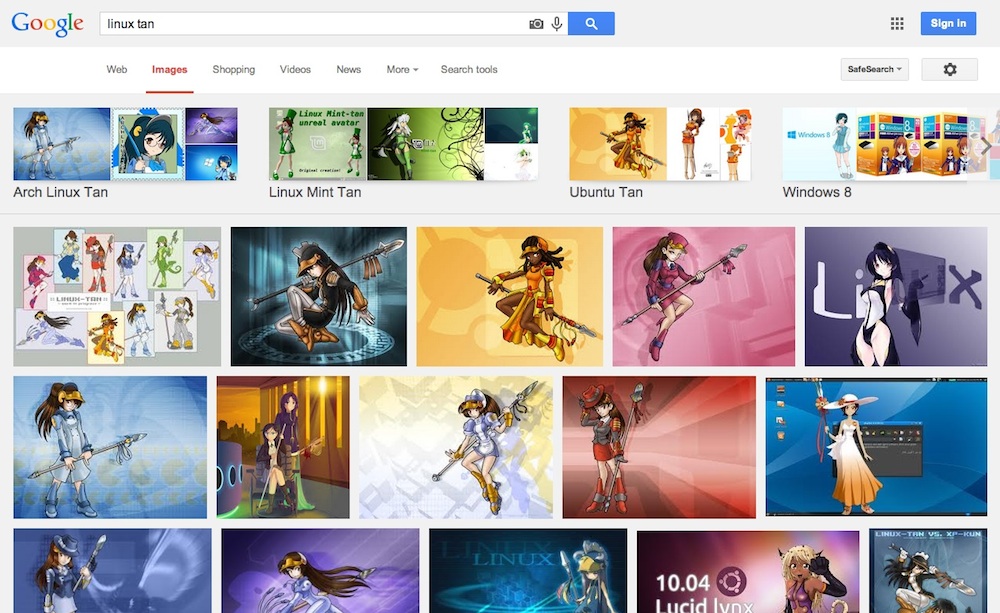1000x613 pixels.
Task: Go to the Google logo homepage
Action: 47,25
